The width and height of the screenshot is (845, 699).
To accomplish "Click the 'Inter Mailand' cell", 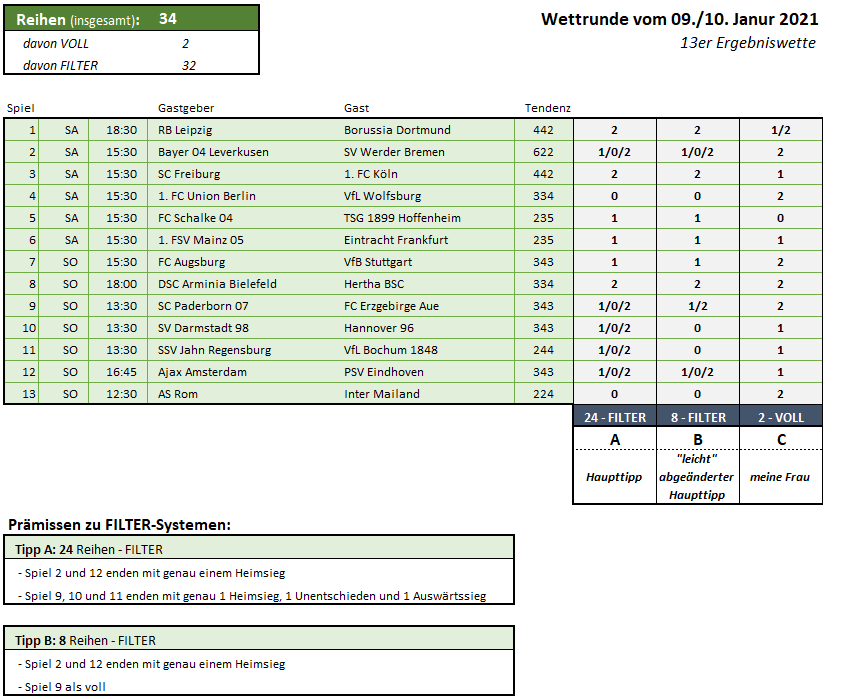I will (382, 394).
